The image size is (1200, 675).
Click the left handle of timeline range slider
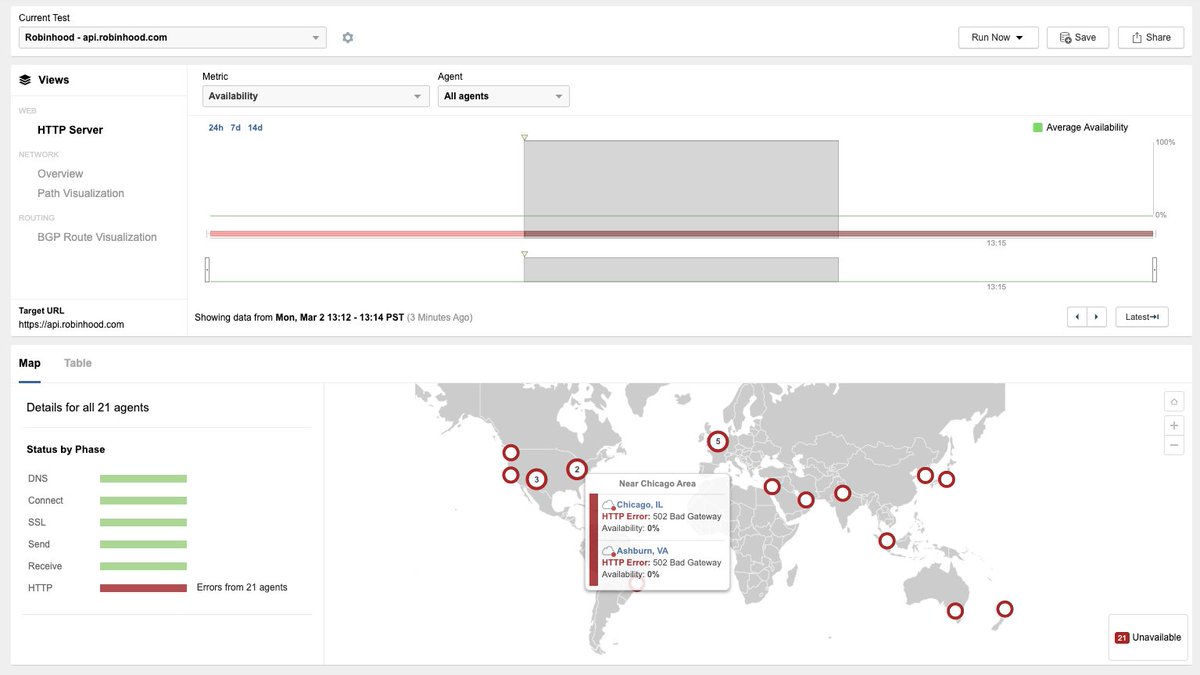[x=207, y=270]
